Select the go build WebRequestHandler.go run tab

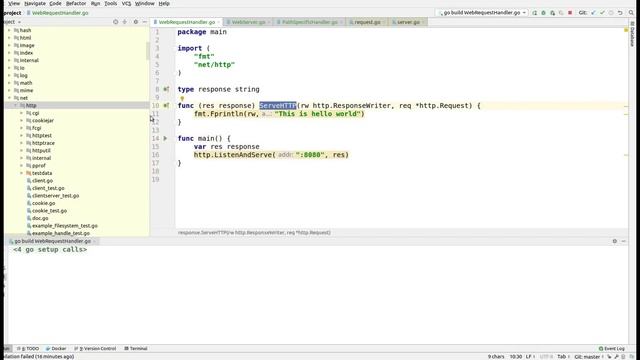pos(52,241)
